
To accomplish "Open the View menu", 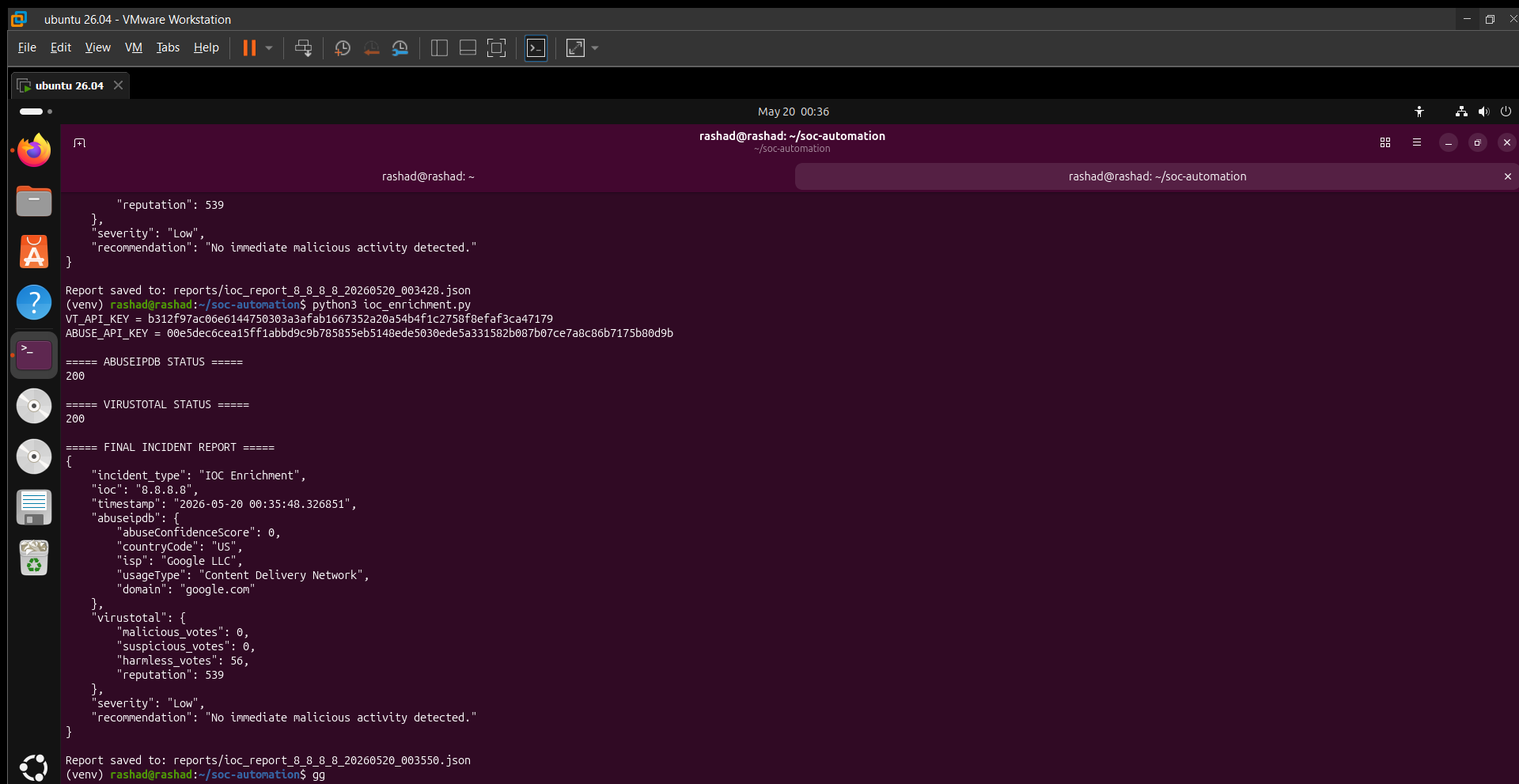I will pyautogui.click(x=98, y=47).
